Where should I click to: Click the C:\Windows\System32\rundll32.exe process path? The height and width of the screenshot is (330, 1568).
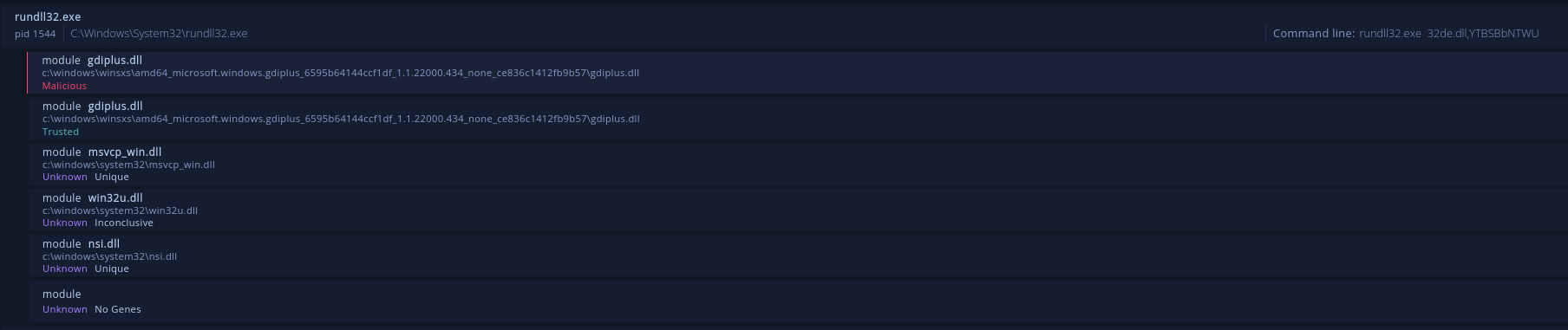(160, 34)
